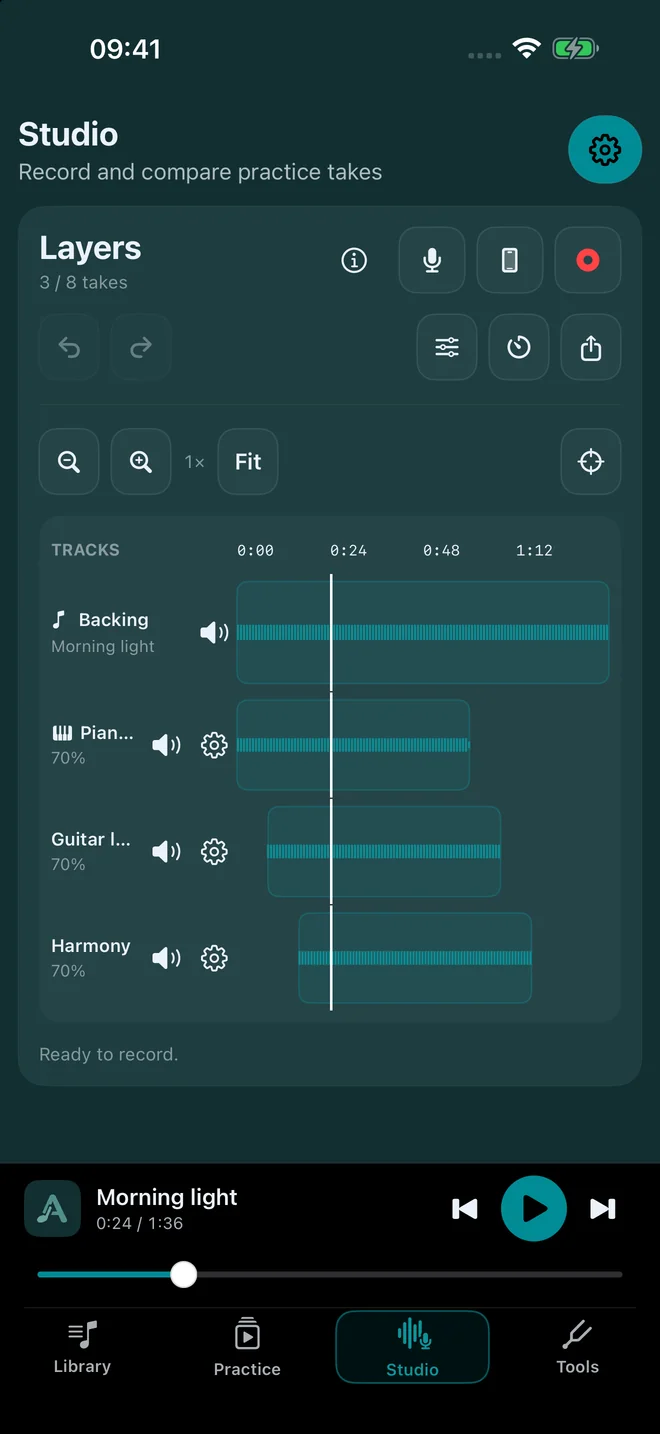This screenshot has width=660, height=1434.
Task: Tap the '3 / 8 takes' text
Action: point(83,282)
